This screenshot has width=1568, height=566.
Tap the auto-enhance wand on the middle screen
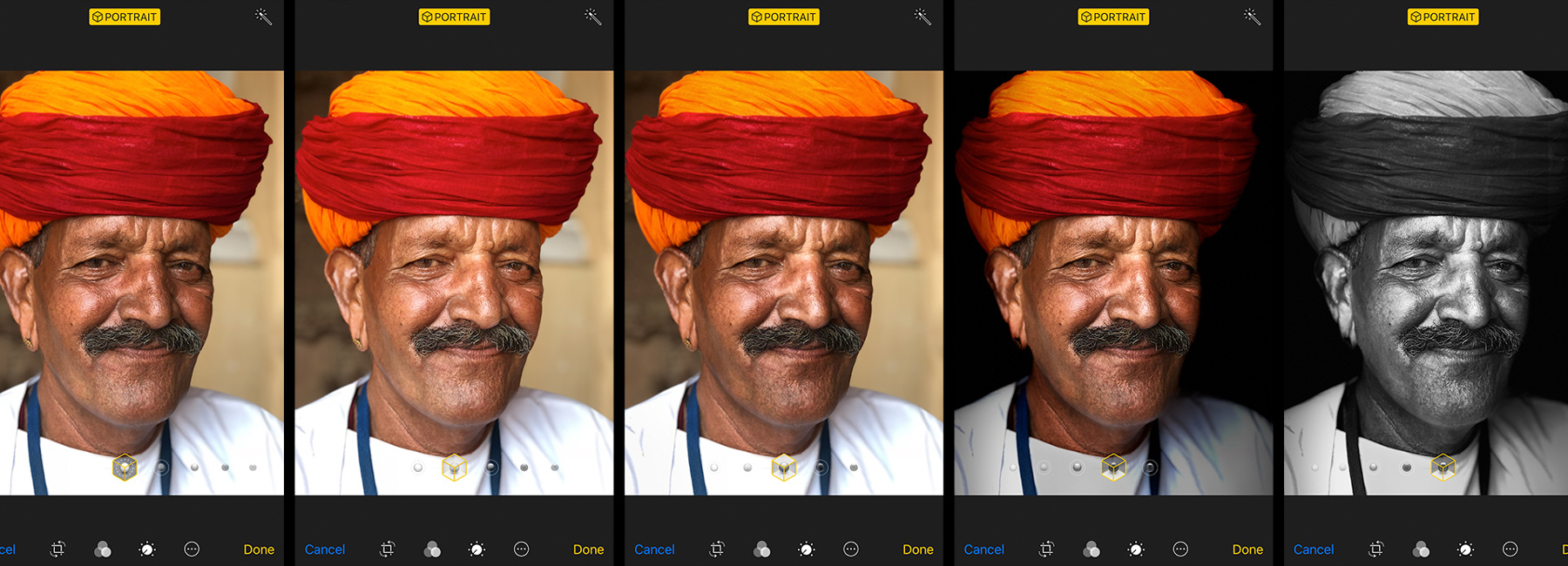(923, 17)
